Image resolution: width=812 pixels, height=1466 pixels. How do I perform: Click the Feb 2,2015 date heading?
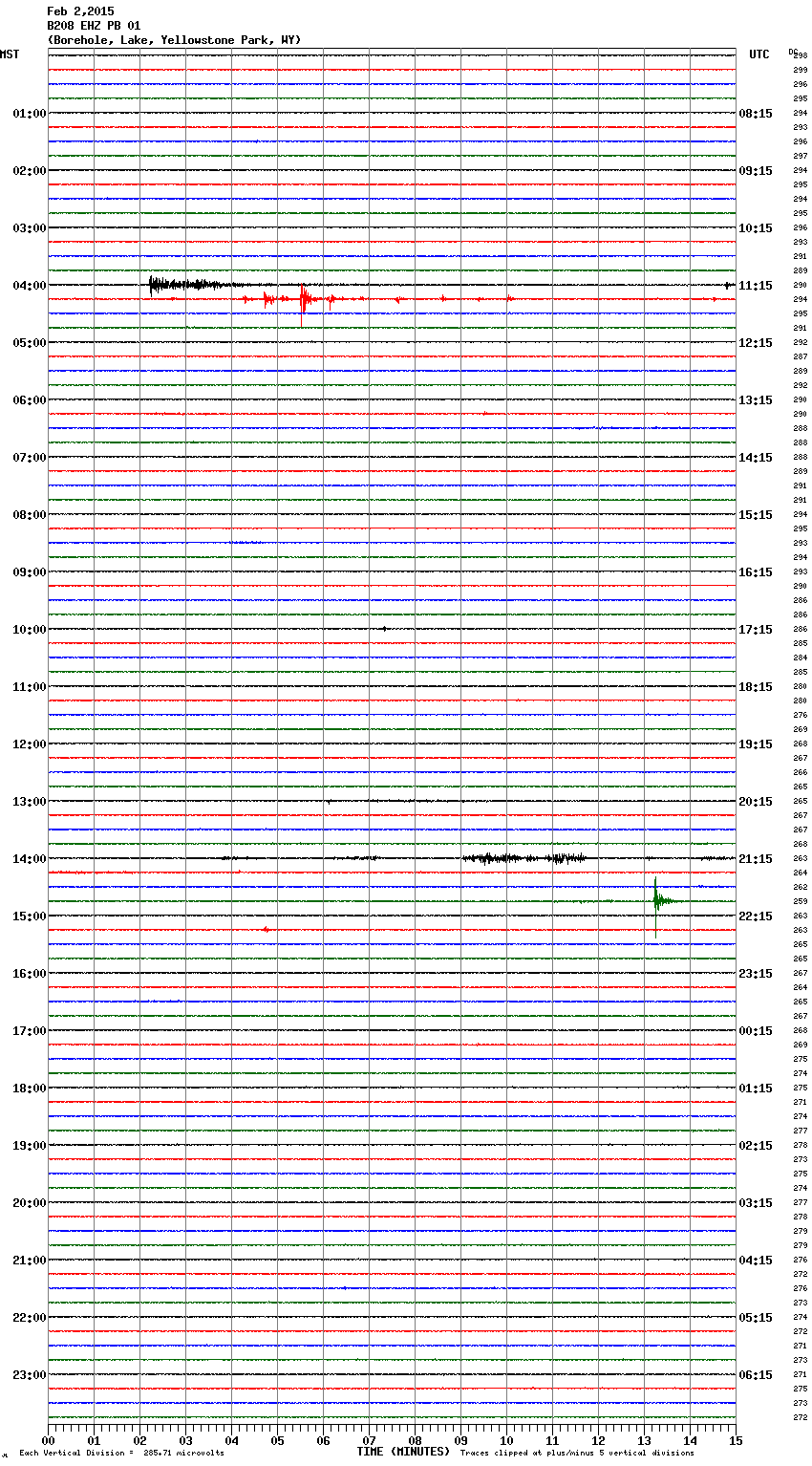pyautogui.click(x=80, y=11)
